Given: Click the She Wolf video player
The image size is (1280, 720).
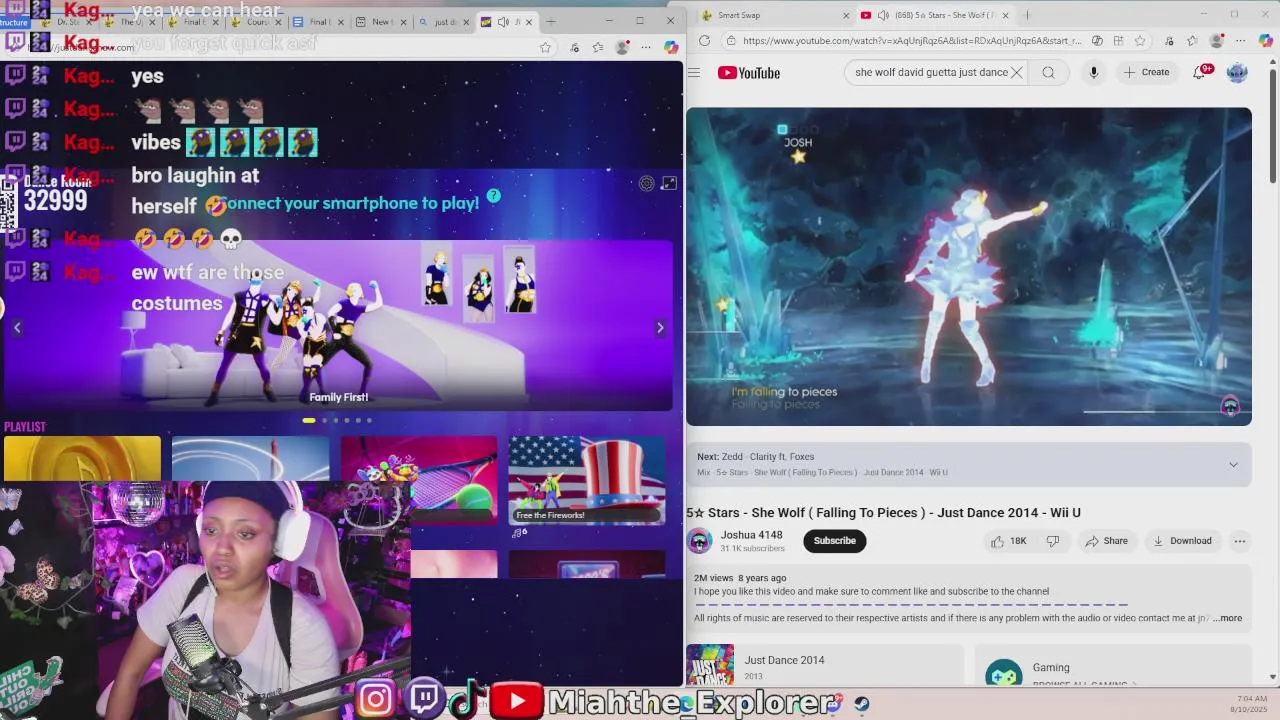Looking at the screenshot, I should point(968,266).
